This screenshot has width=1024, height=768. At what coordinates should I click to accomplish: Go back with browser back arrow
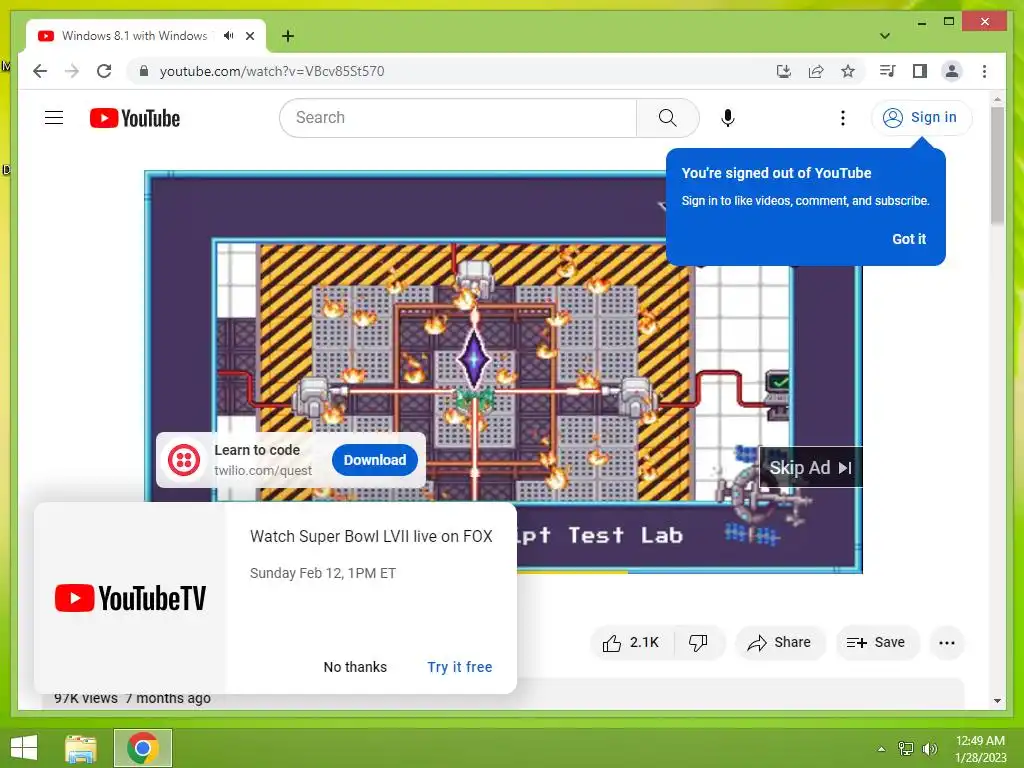pos(40,71)
